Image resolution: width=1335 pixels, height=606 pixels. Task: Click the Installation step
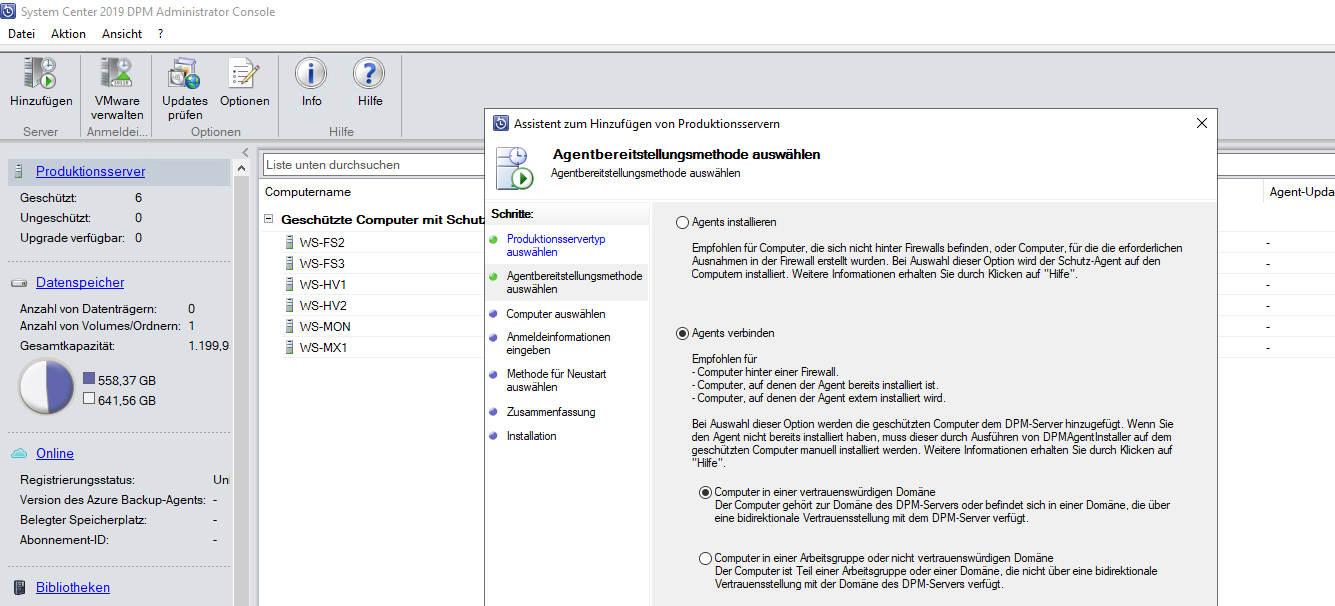click(x=532, y=436)
